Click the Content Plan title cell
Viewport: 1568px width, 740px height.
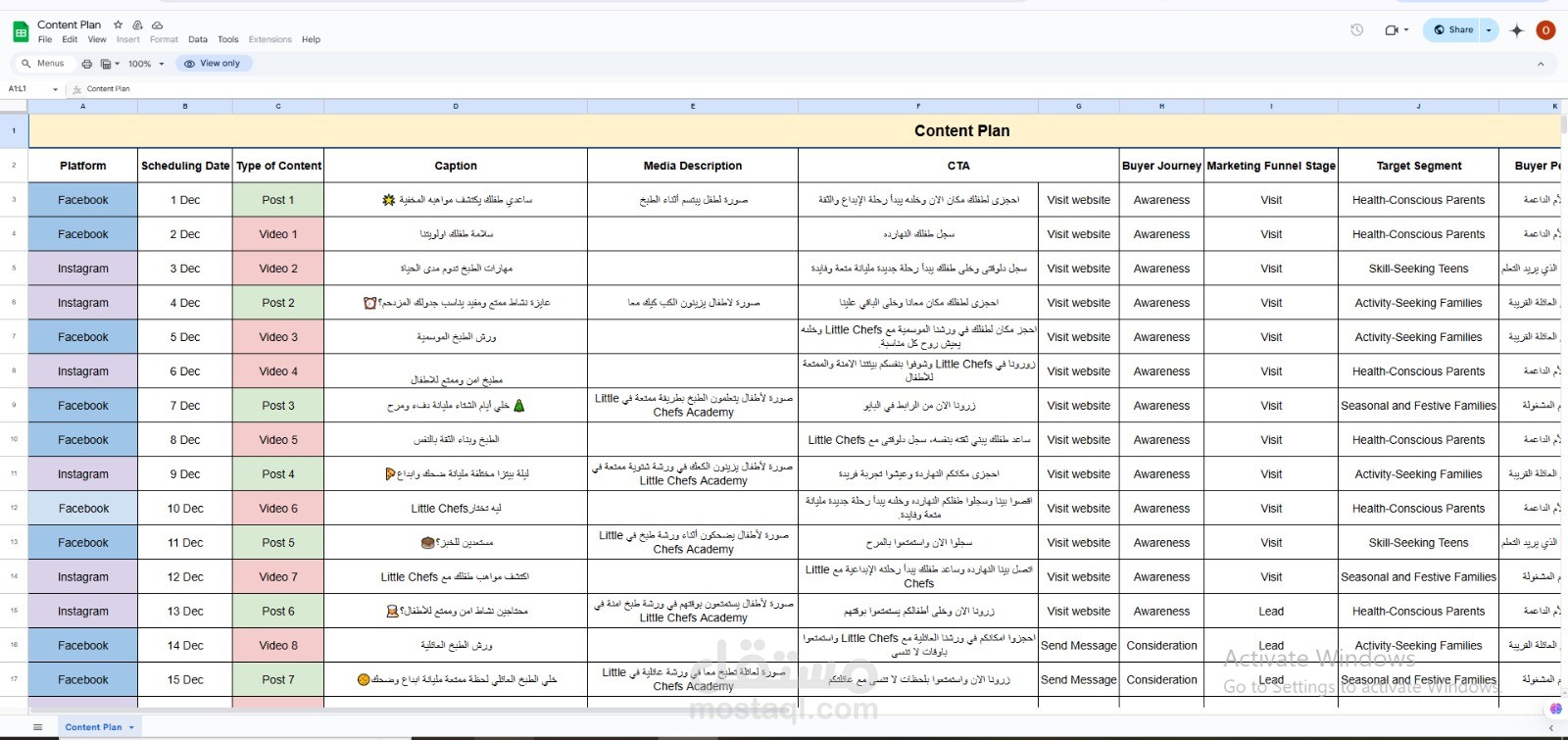tap(795, 130)
